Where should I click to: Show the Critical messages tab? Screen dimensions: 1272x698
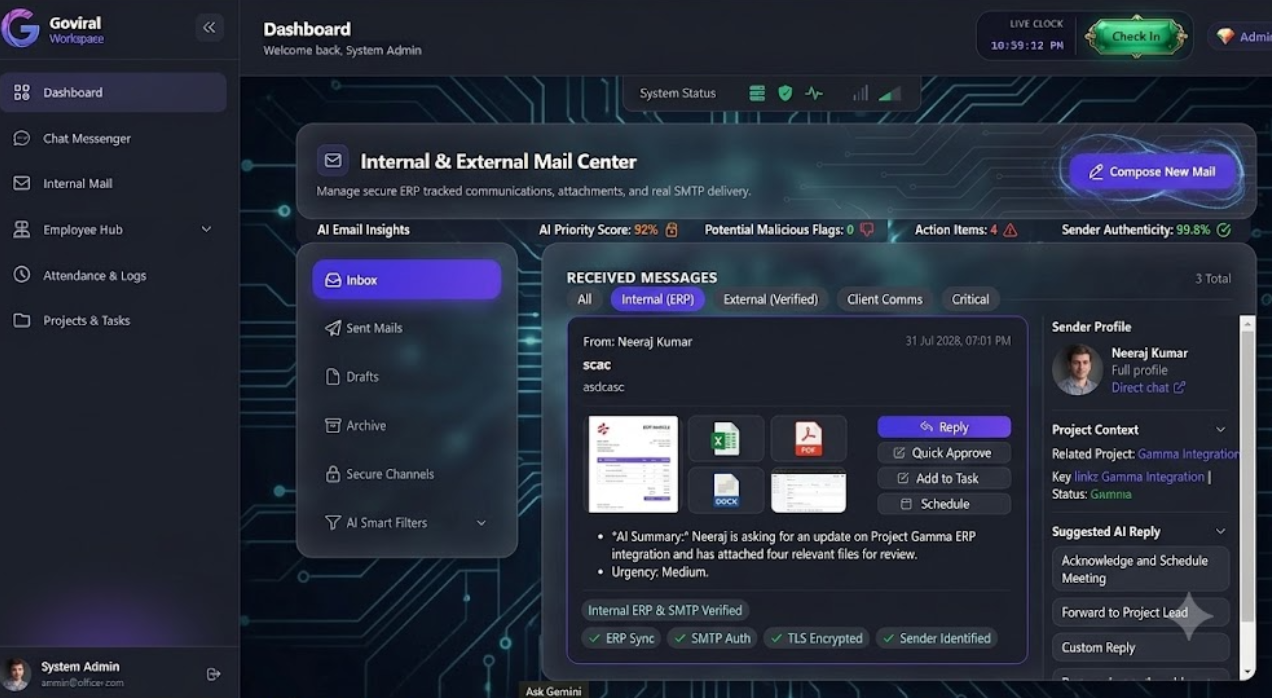tap(970, 299)
